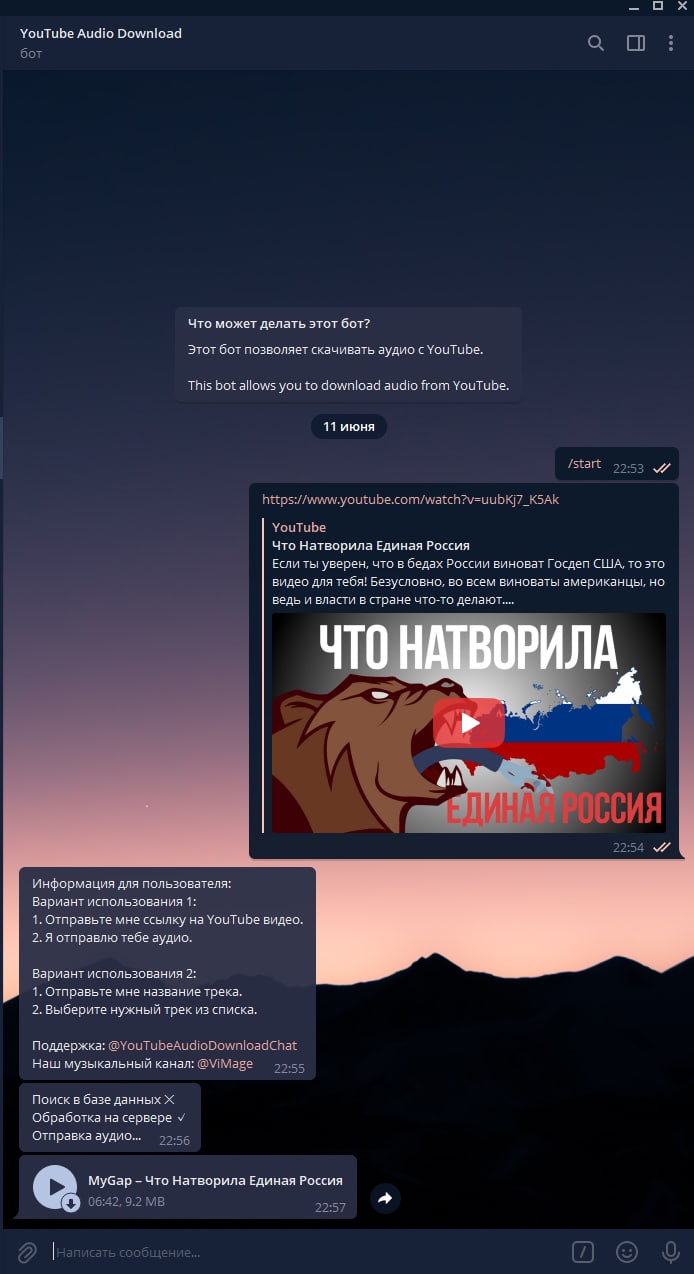
Task: Click the 'Обработка на сервере' status line
Action: tap(109, 1117)
